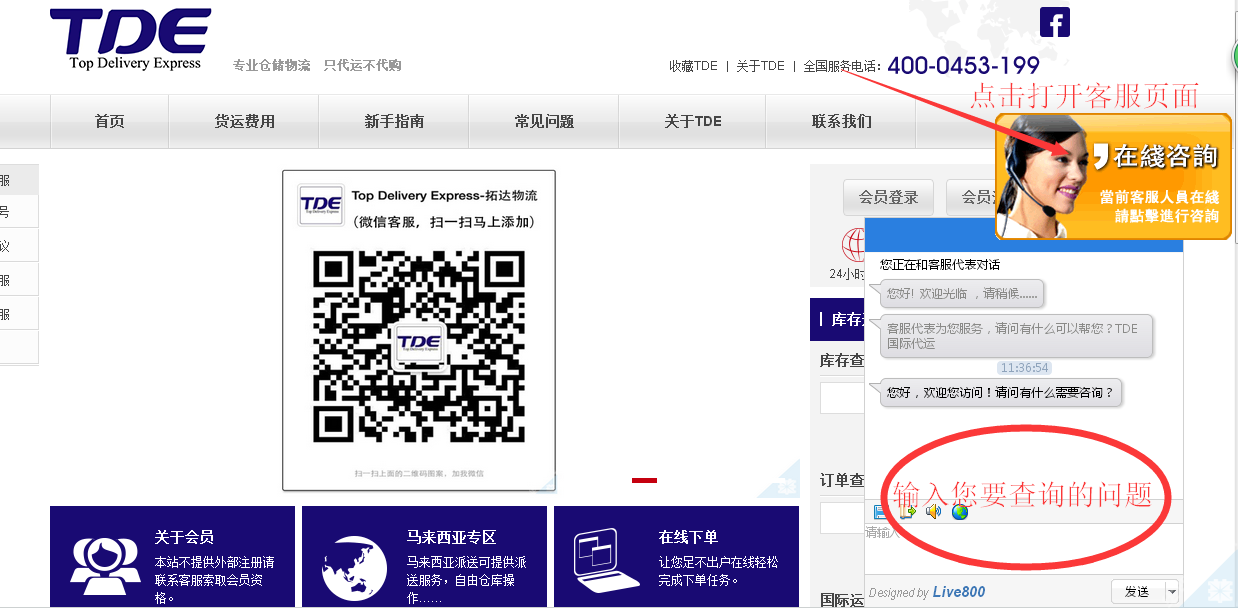Screen dimensions: 1238x608
Task: Open the 在綫咨詢 live chat banner
Action: click(1113, 177)
